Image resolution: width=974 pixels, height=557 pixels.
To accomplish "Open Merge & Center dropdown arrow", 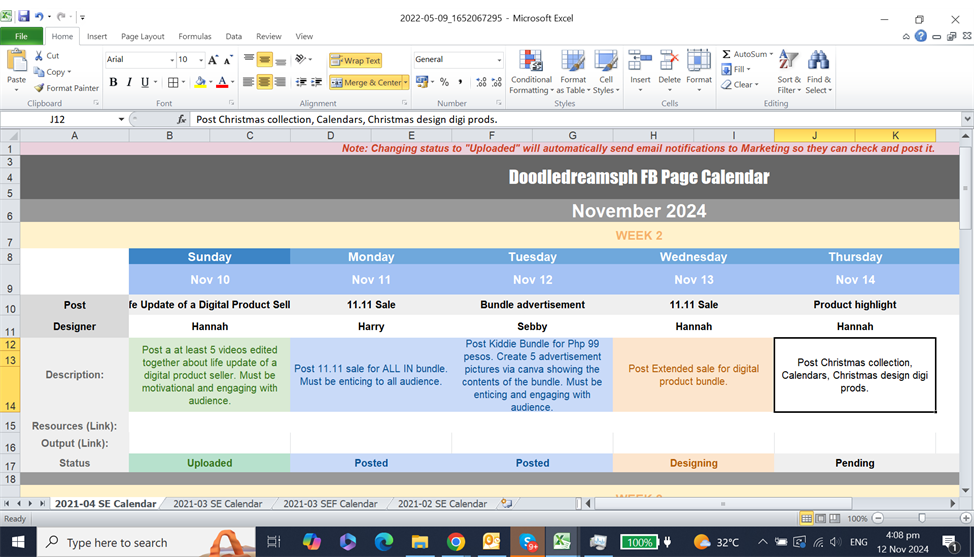I will (406, 82).
